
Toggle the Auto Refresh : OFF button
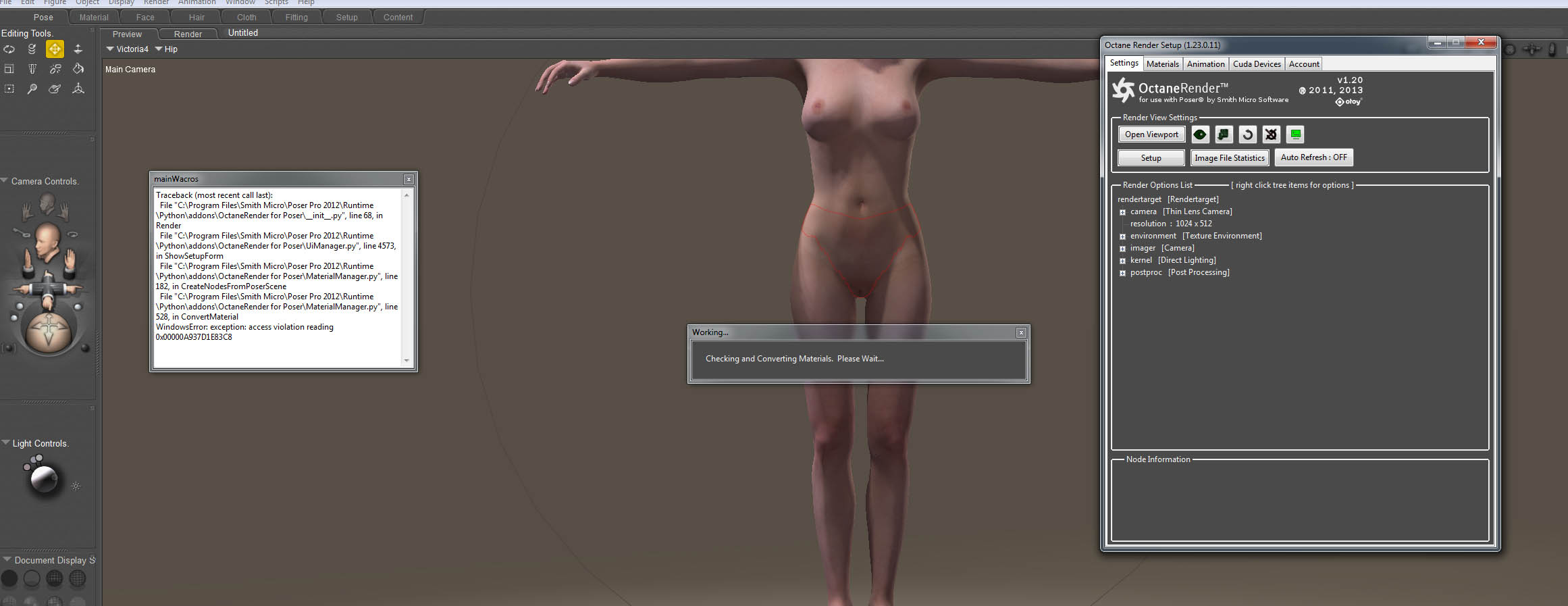(x=1313, y=157)
